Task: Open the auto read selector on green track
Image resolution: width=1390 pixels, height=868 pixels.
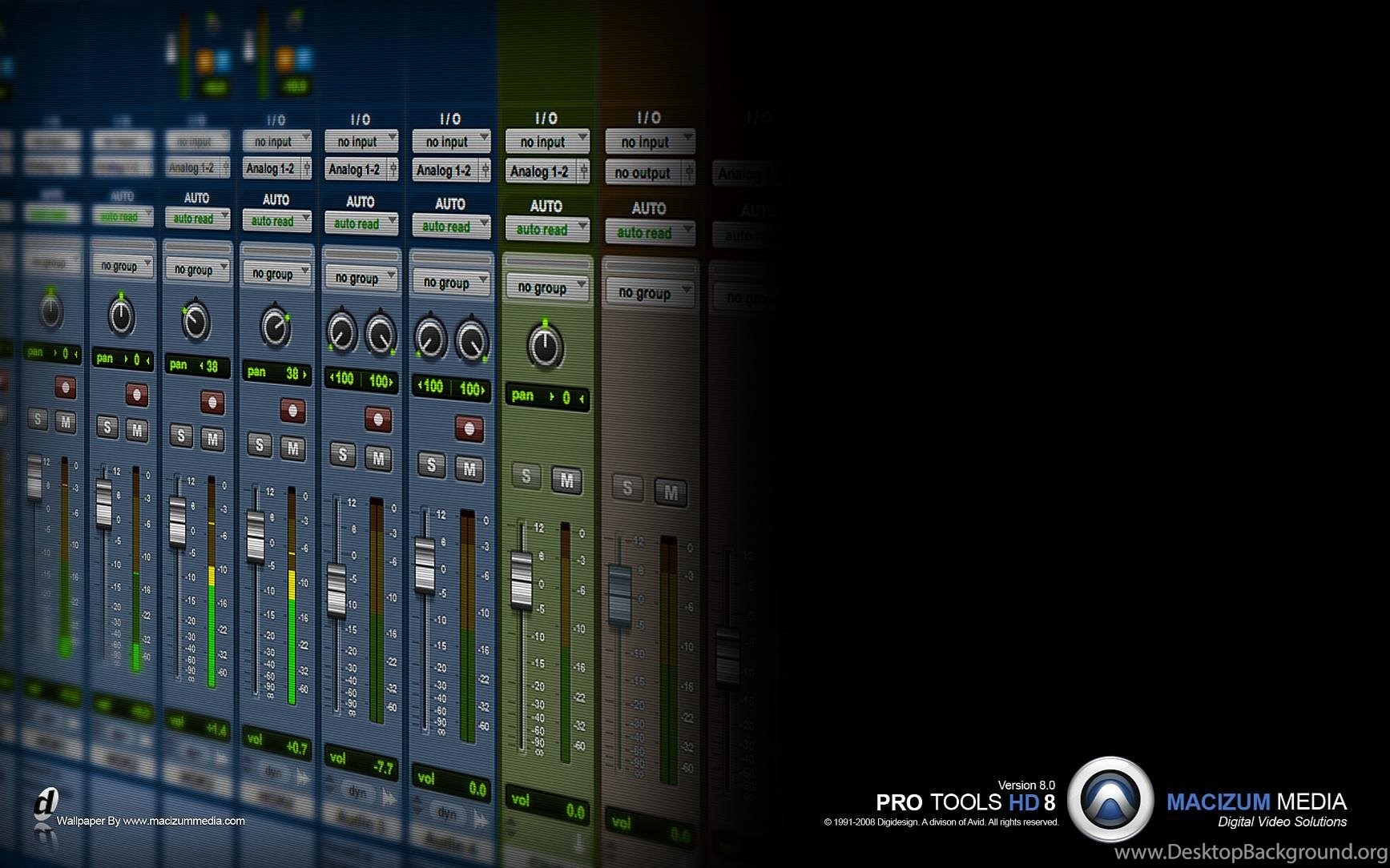Action: (547, 230)
